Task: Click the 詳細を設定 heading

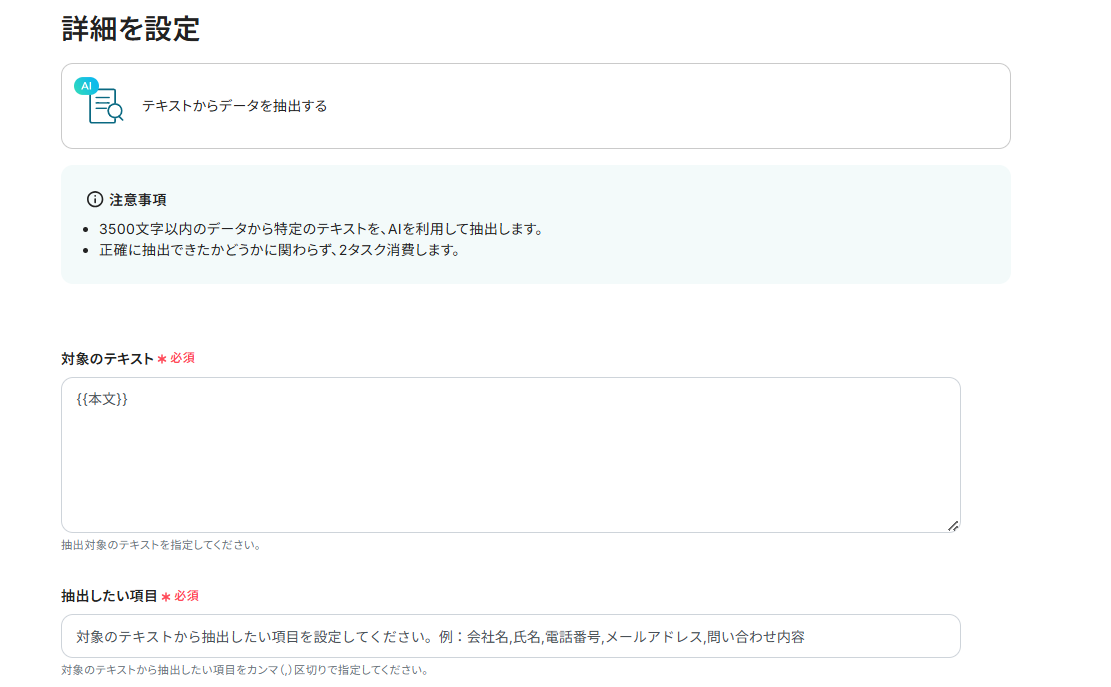Action: tap(130, 29)
